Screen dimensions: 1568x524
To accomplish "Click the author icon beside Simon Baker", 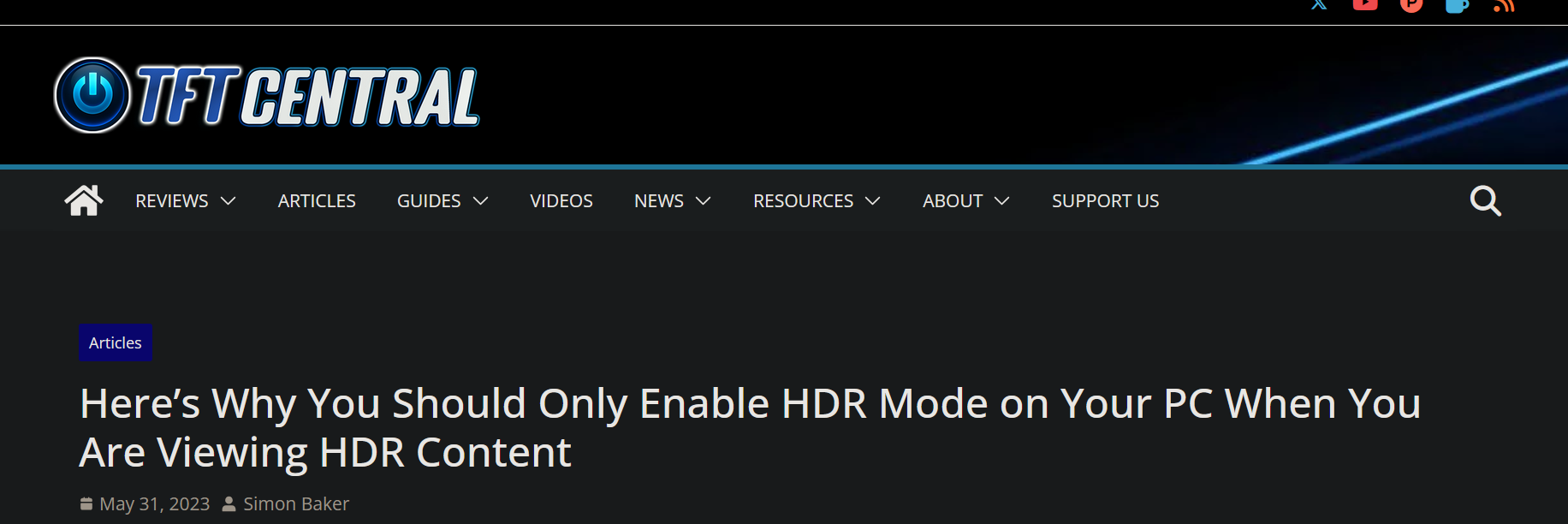I will coord(229,503).
